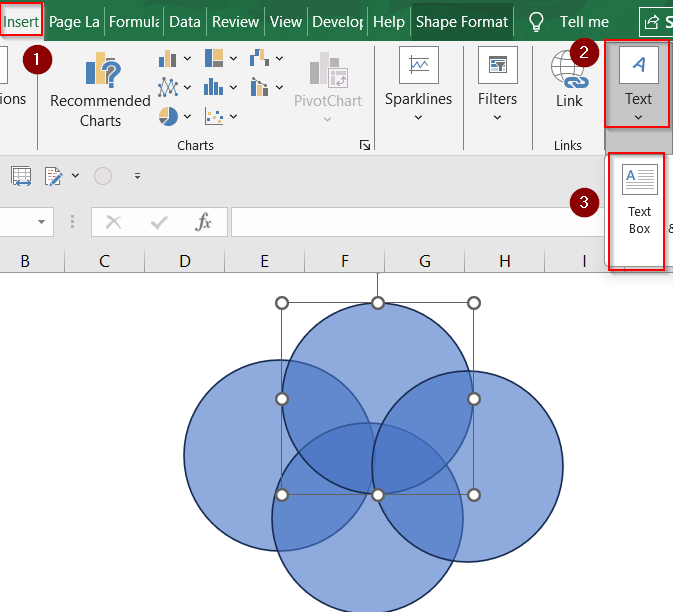Expand combo chart dropdown arrow

tap(279, 88)
